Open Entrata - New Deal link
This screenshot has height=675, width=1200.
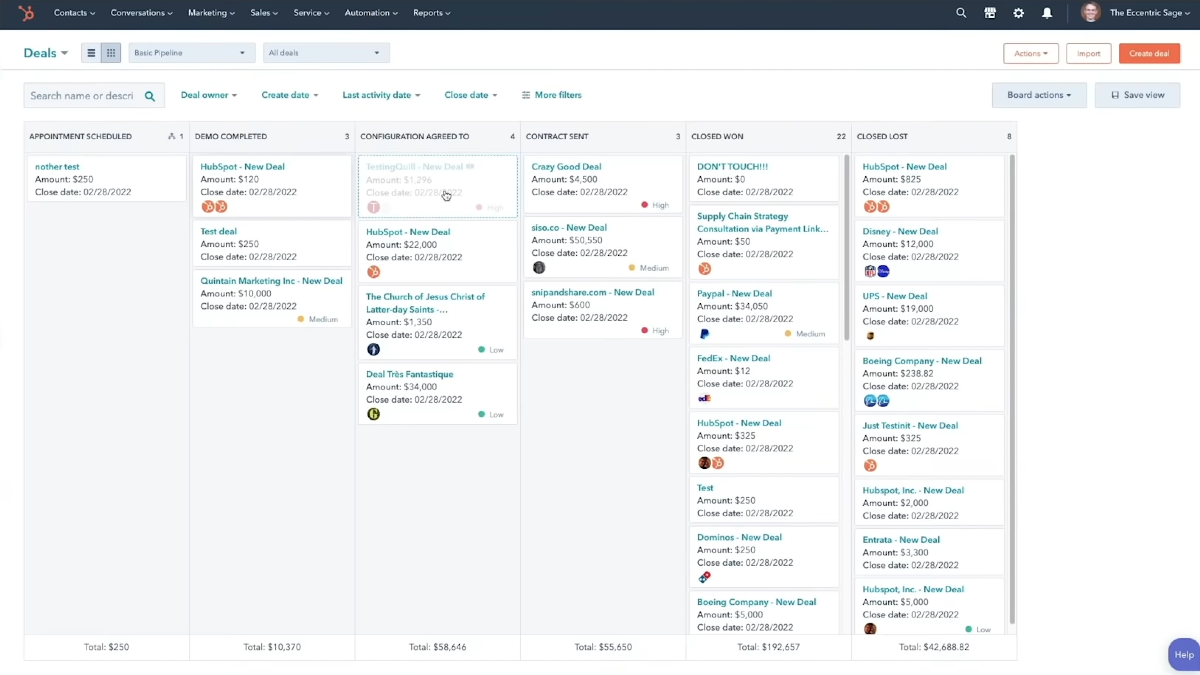(901, 540)
